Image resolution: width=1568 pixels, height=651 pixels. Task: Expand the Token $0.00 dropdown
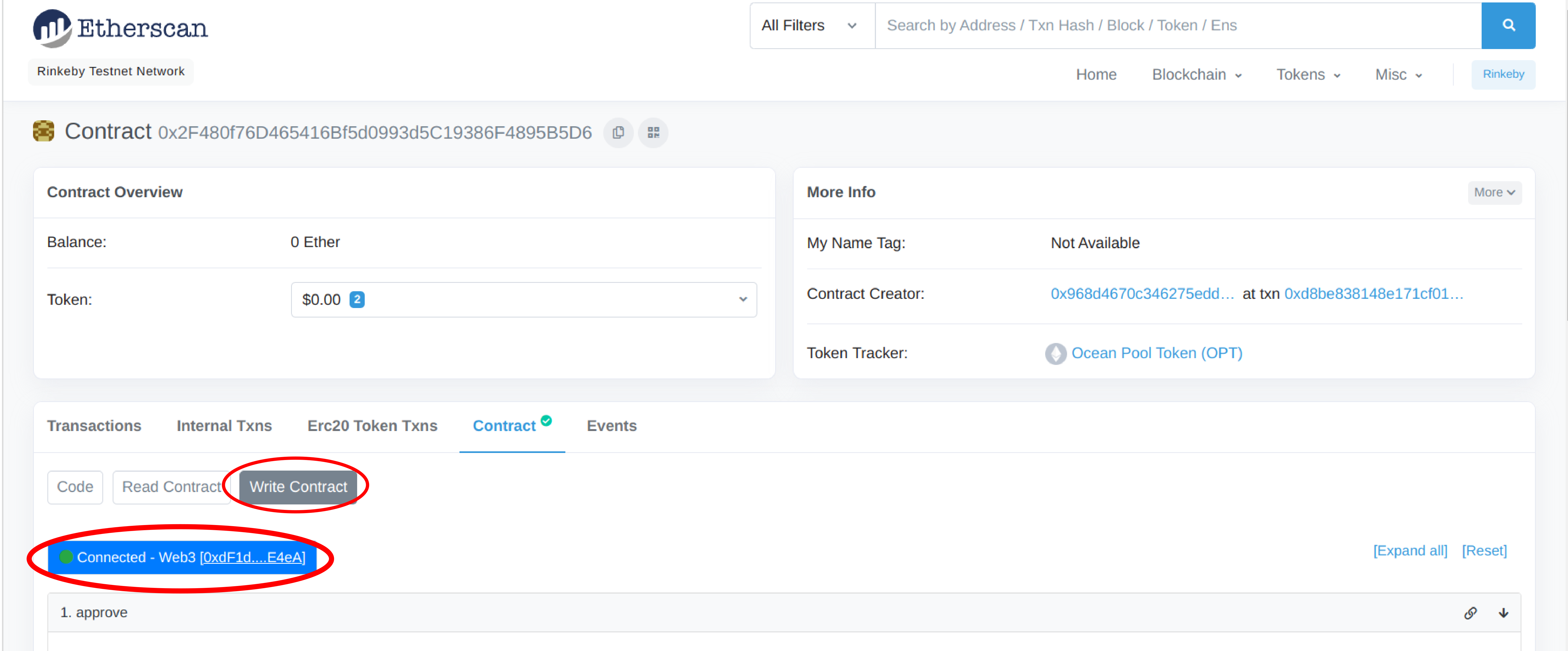pyautogui.click(x=523, y=300)
